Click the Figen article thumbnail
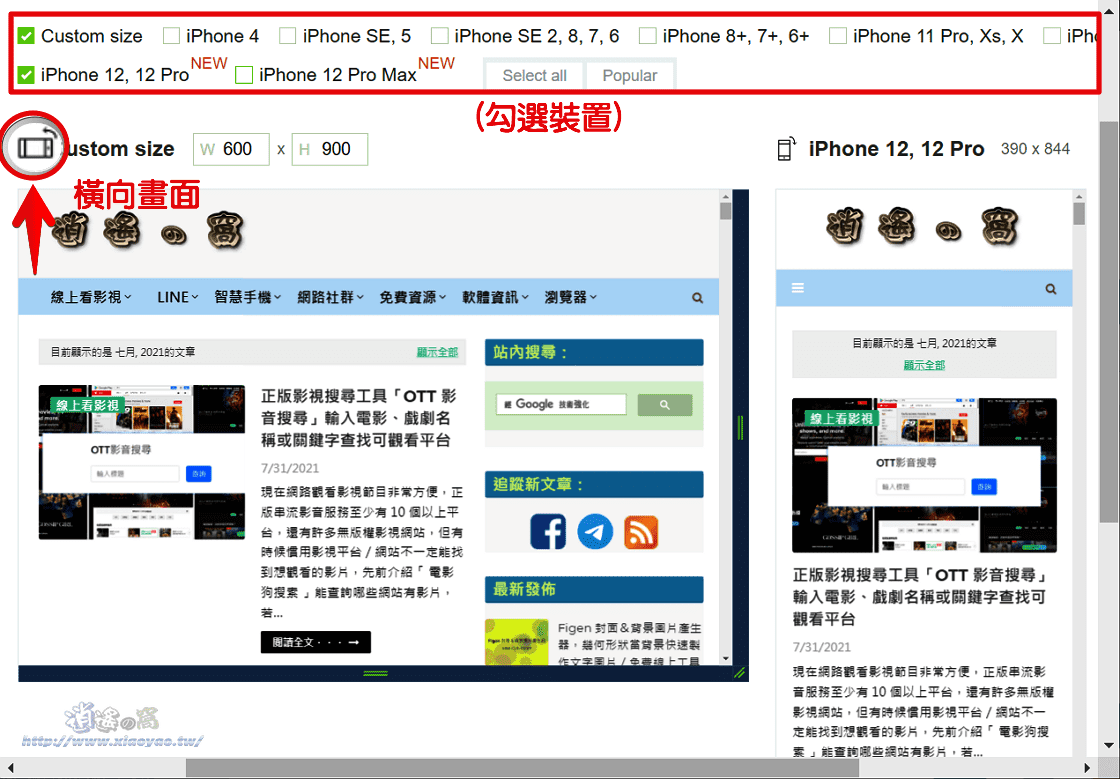Viewport: 1120px width, 779px height. (516, 643)
